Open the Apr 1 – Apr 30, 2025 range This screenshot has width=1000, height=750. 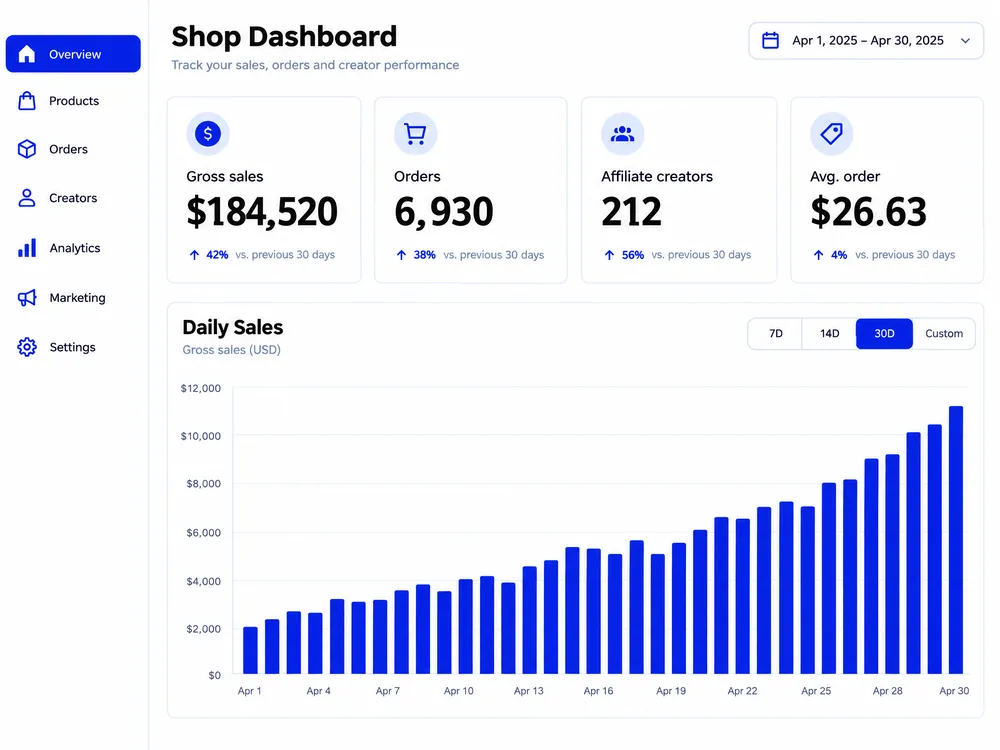point(866,41)
